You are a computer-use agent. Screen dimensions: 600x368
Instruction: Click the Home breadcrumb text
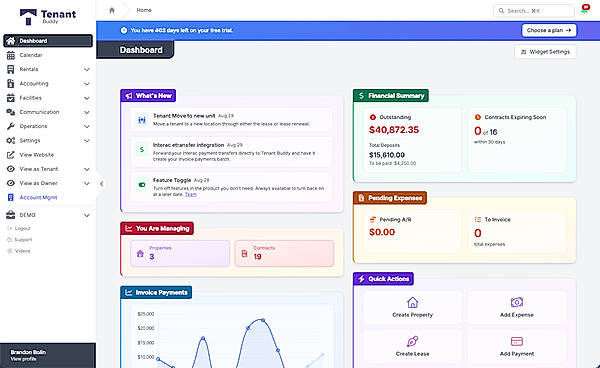(x=144, y=10)
